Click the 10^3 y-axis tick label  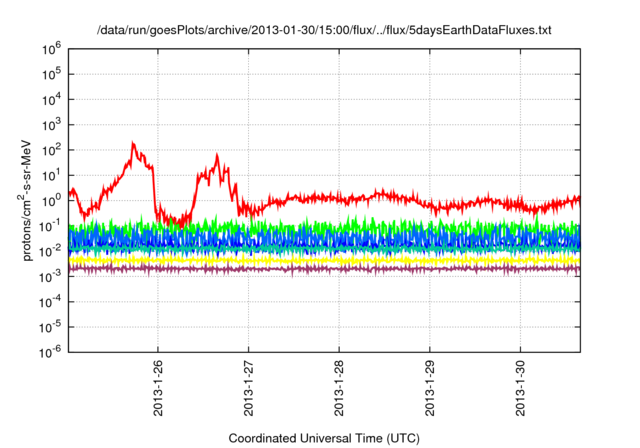pos(51,125)
